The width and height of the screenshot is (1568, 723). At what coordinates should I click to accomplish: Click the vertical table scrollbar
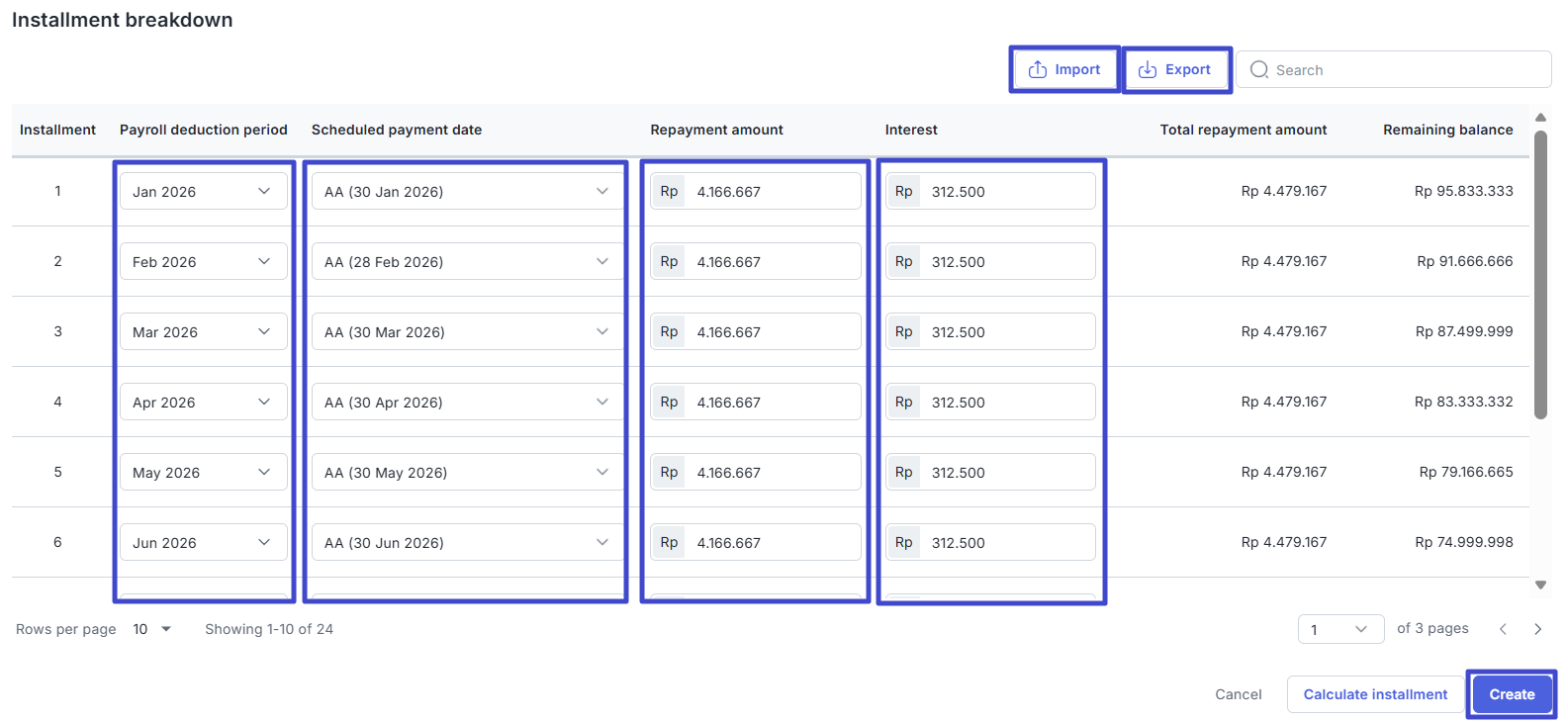pos(1540,277)
